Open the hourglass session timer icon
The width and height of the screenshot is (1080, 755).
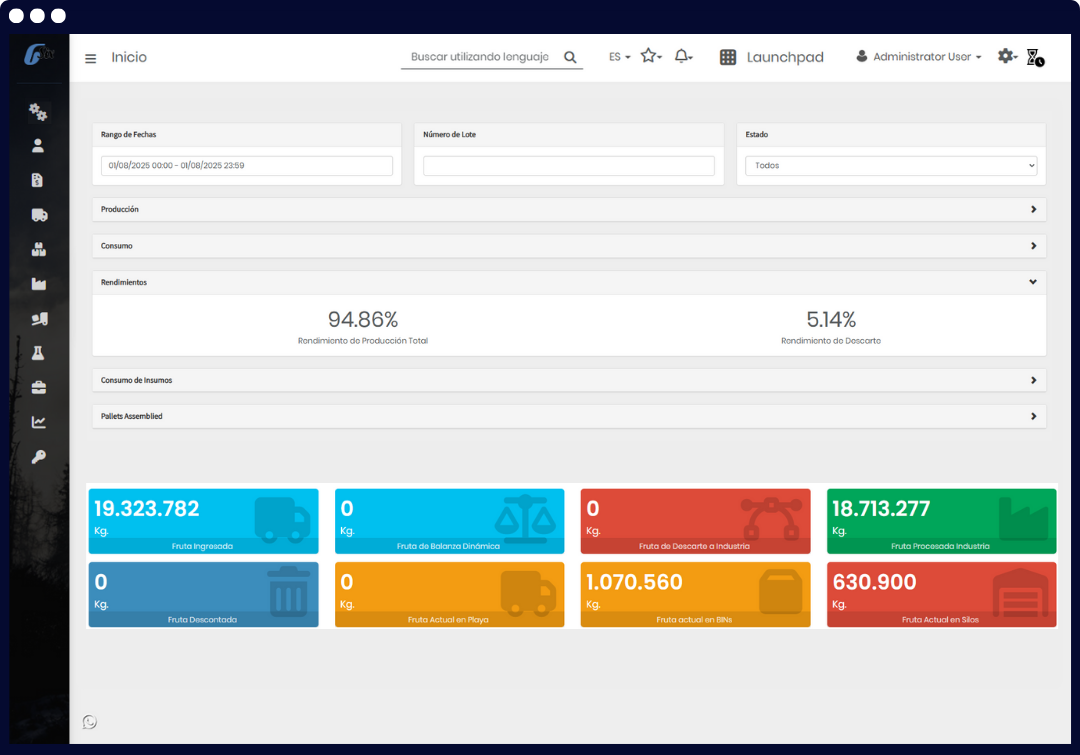click(x=1036, y=58)
